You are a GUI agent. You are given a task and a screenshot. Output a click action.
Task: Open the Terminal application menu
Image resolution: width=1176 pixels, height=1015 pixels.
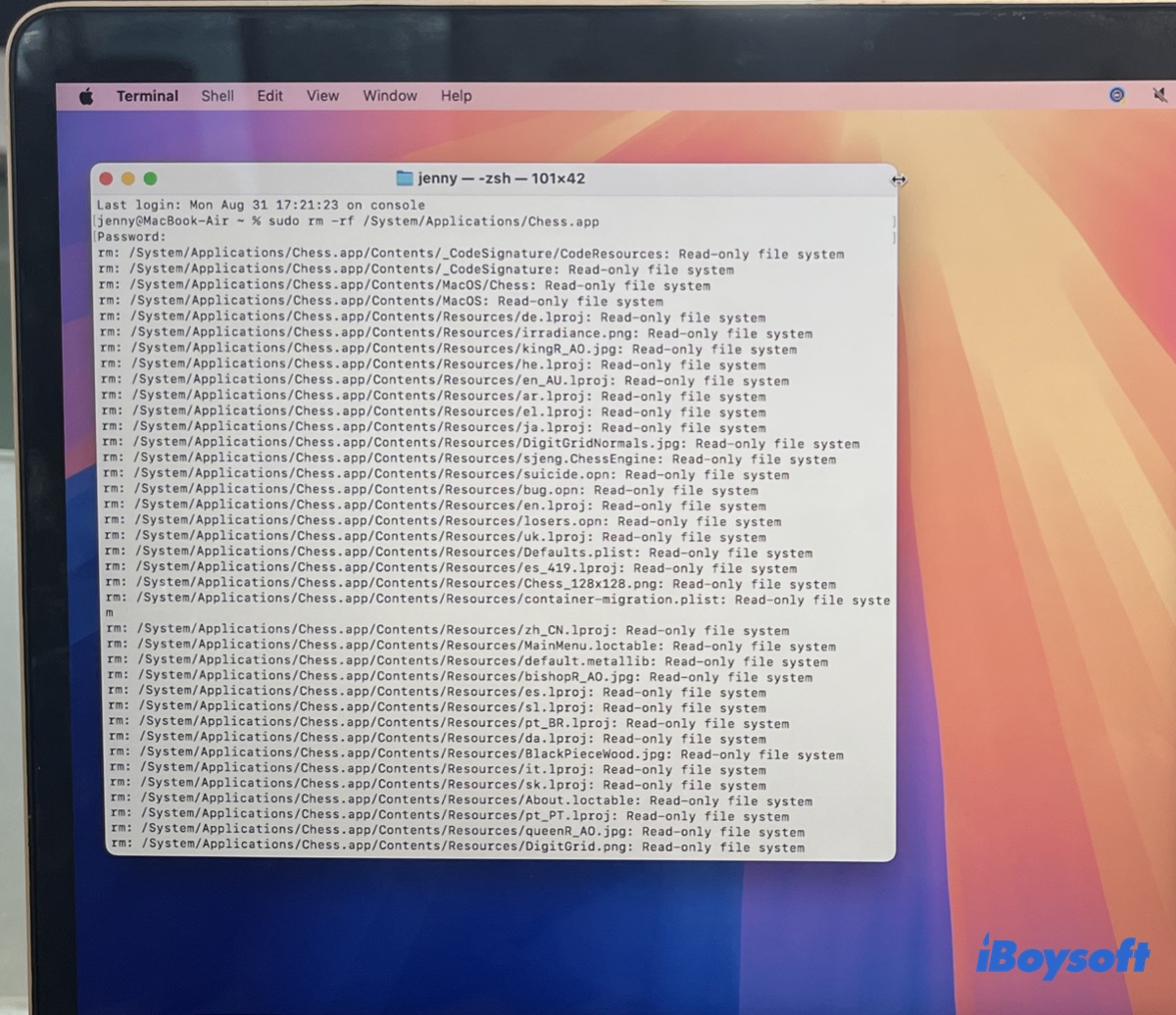point(147,96)
